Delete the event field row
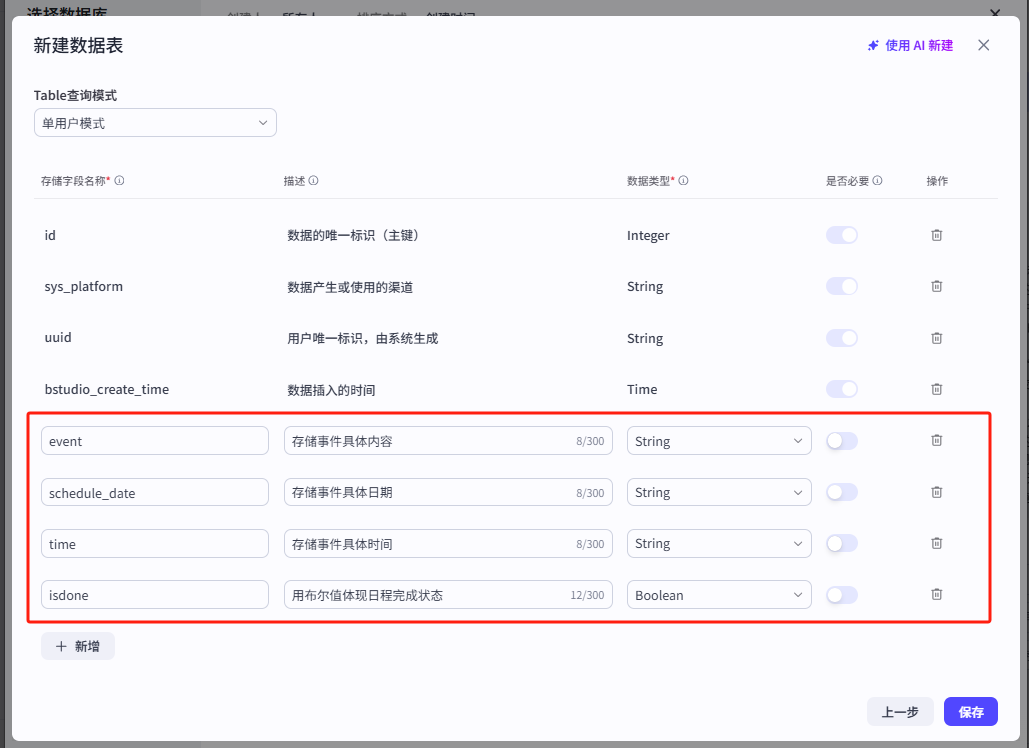The height and width of the screenshot is (748, 1029). (936, 440)
